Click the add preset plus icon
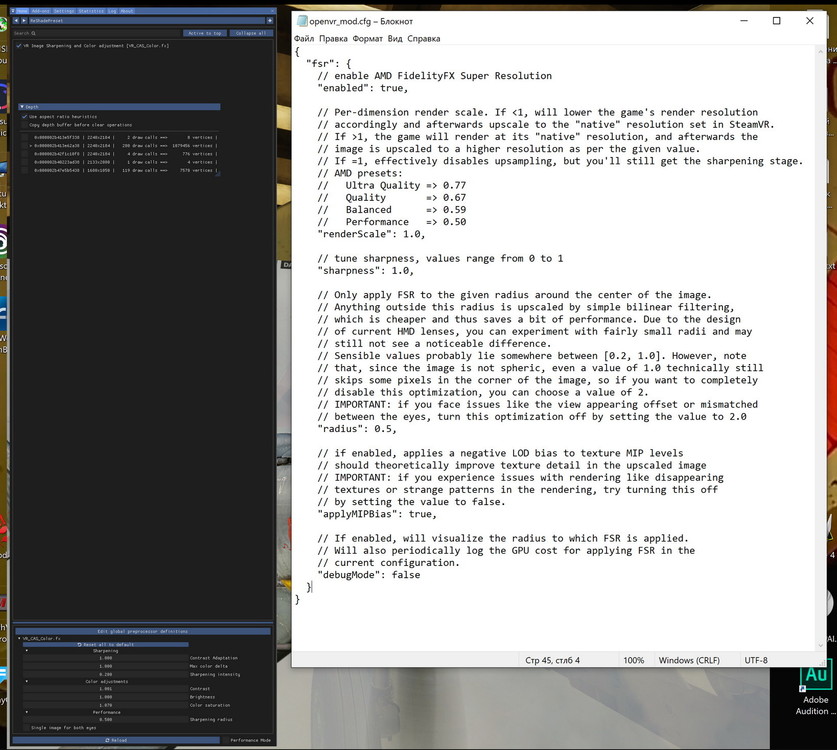The image size is (837, 750). coord(270,20)
